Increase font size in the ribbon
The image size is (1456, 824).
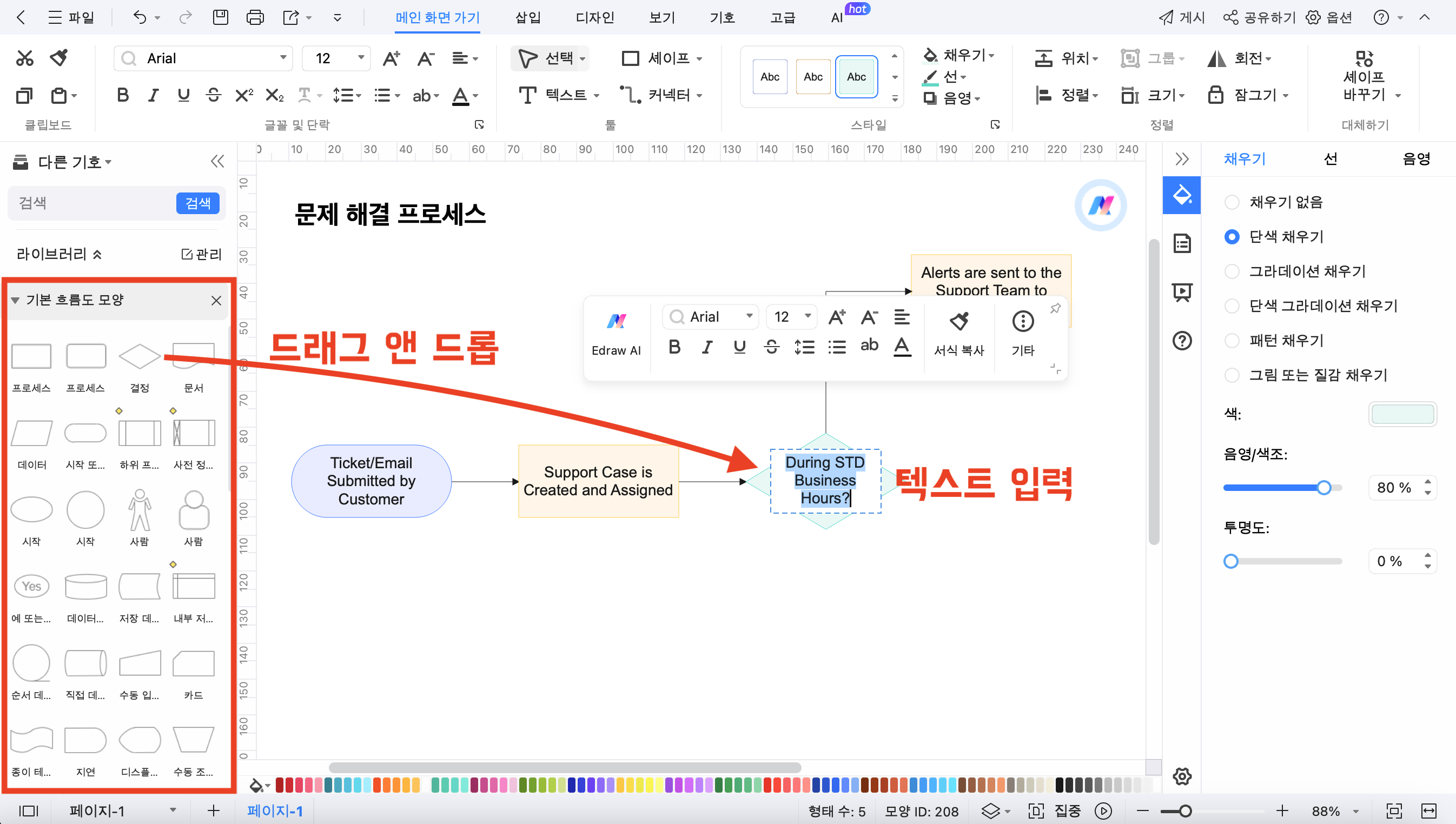(391, 58)
